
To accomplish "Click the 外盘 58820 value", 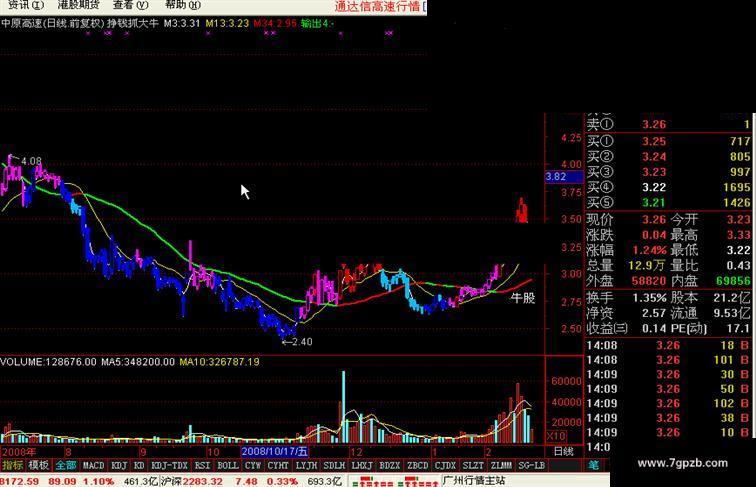I will tap(649, 281).
